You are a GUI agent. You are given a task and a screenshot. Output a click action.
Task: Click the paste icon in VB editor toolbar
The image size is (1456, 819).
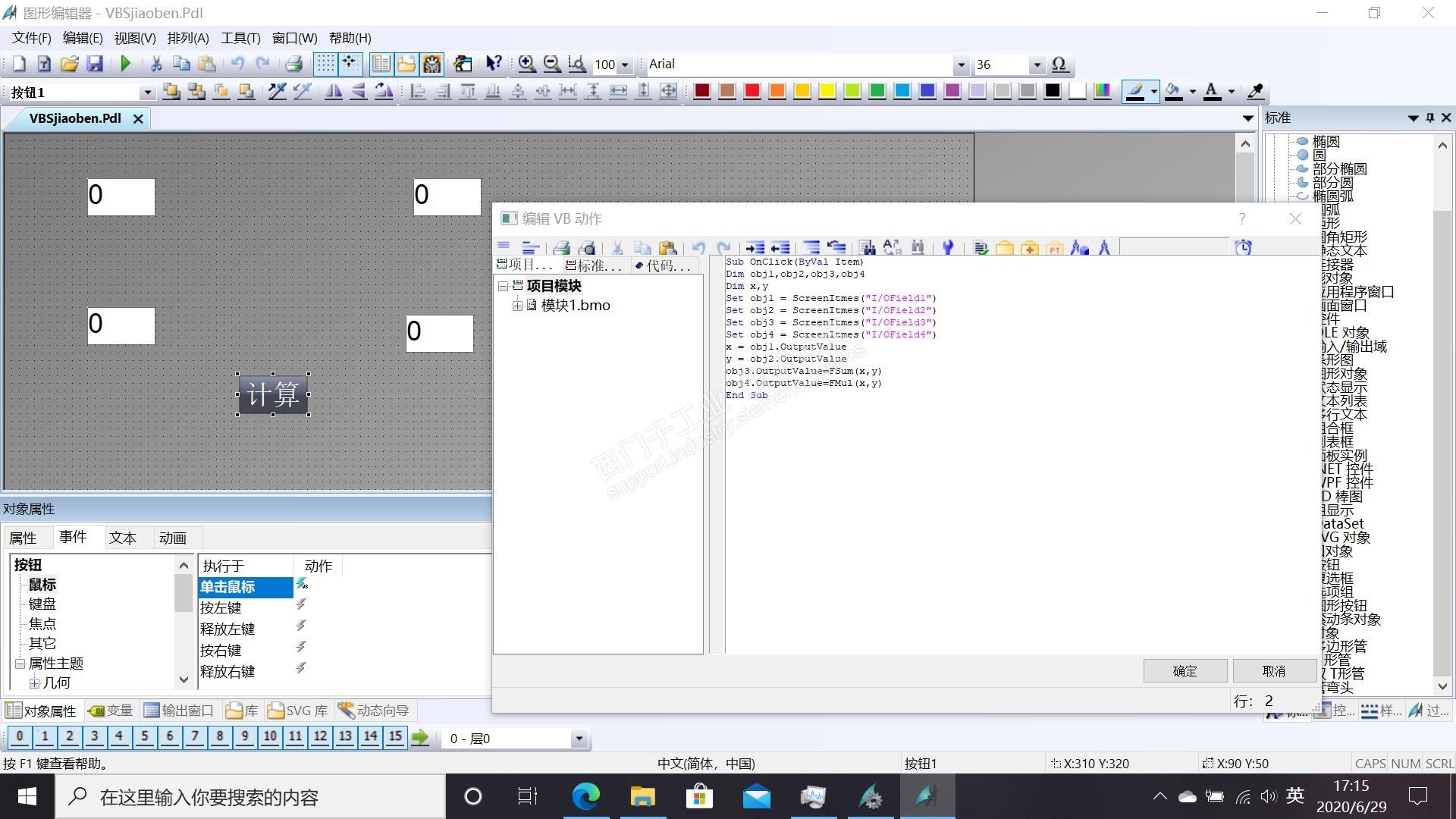(x=667, y=248)
